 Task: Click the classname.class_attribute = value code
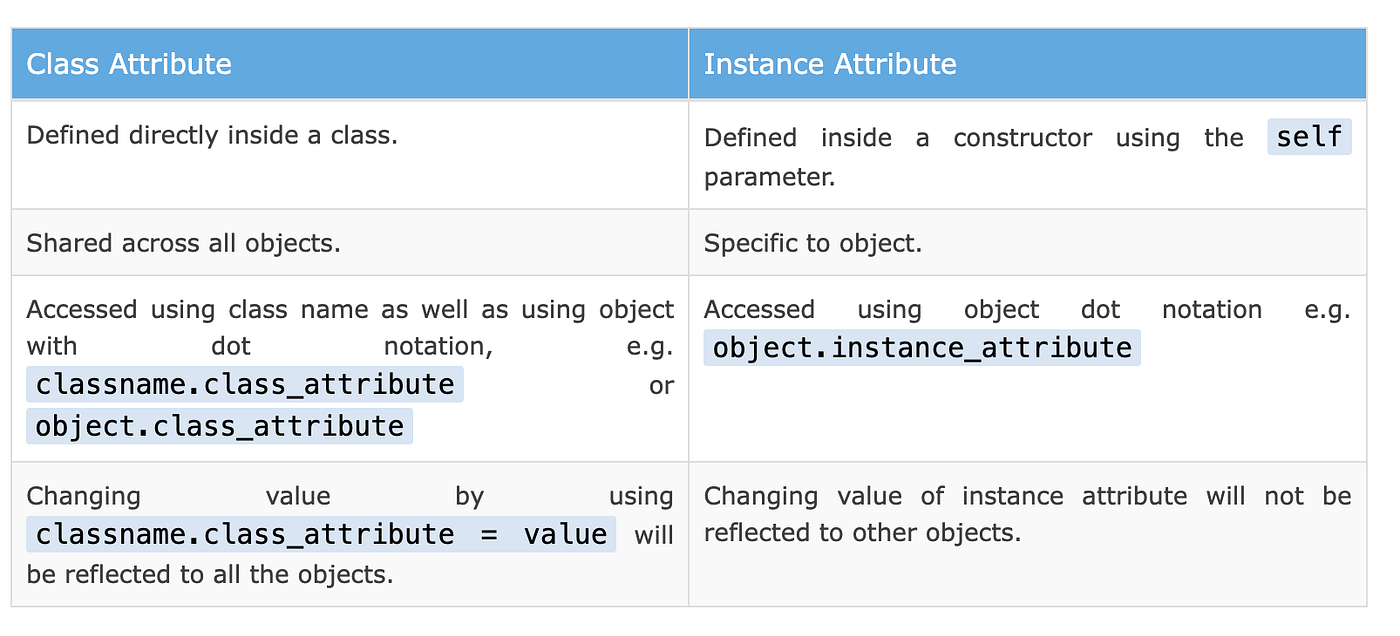click(321, 534)
